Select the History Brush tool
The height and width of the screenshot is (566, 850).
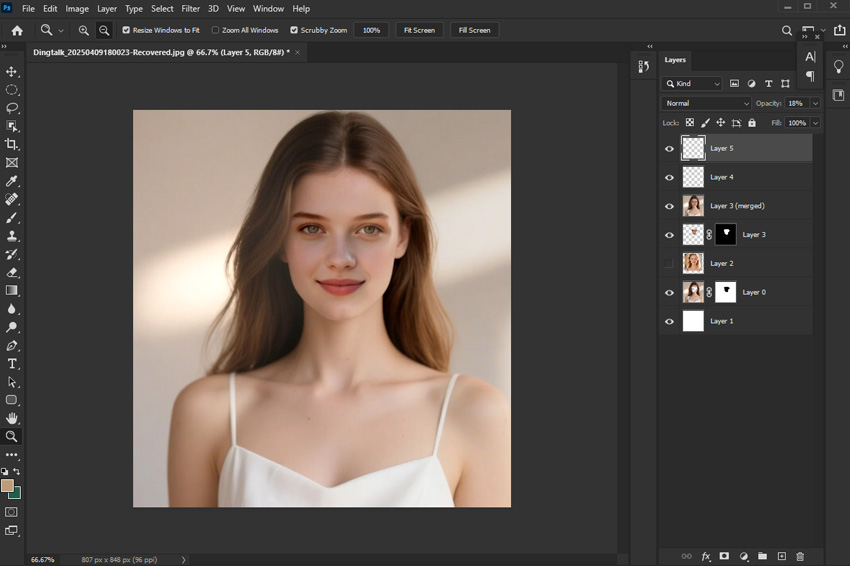click(11, 254)
